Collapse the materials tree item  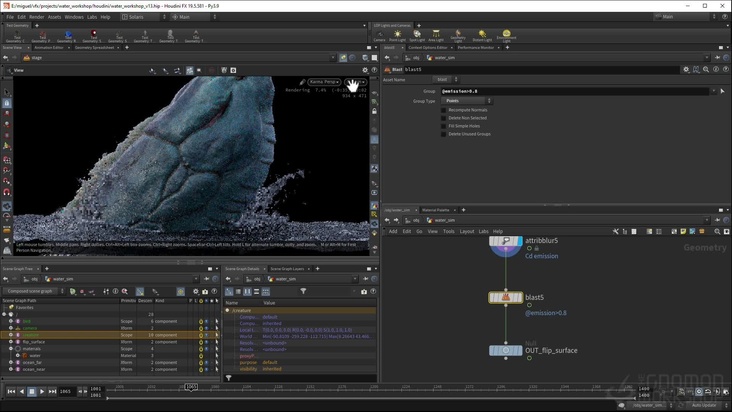coord(11,349)
